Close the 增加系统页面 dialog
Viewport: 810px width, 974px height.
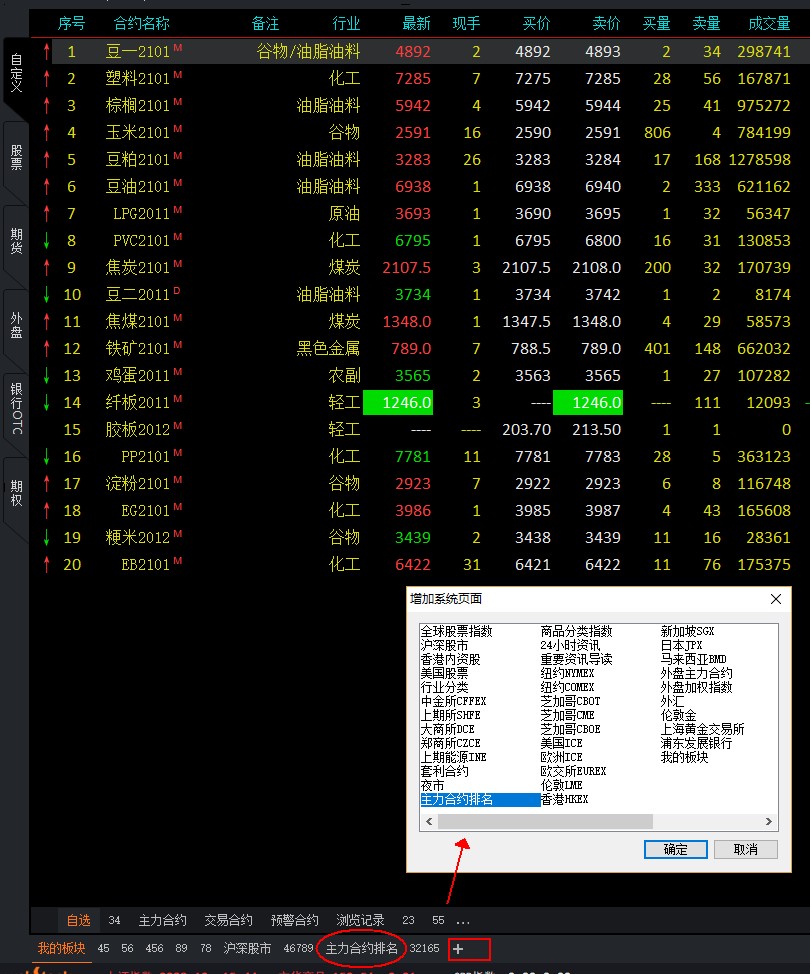tap(775, 599)
